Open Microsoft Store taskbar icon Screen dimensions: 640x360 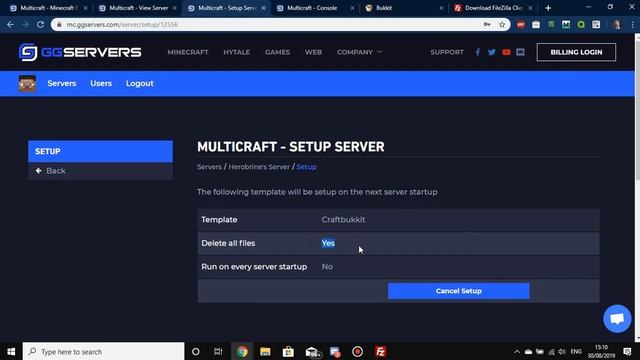tap(288, 351)
